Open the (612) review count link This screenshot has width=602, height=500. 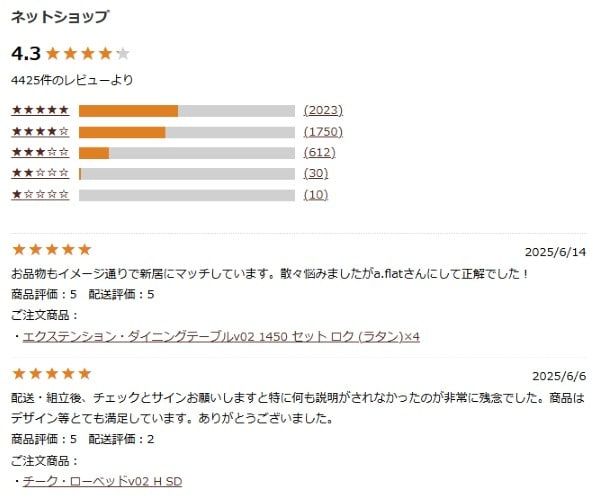point(319,152)
